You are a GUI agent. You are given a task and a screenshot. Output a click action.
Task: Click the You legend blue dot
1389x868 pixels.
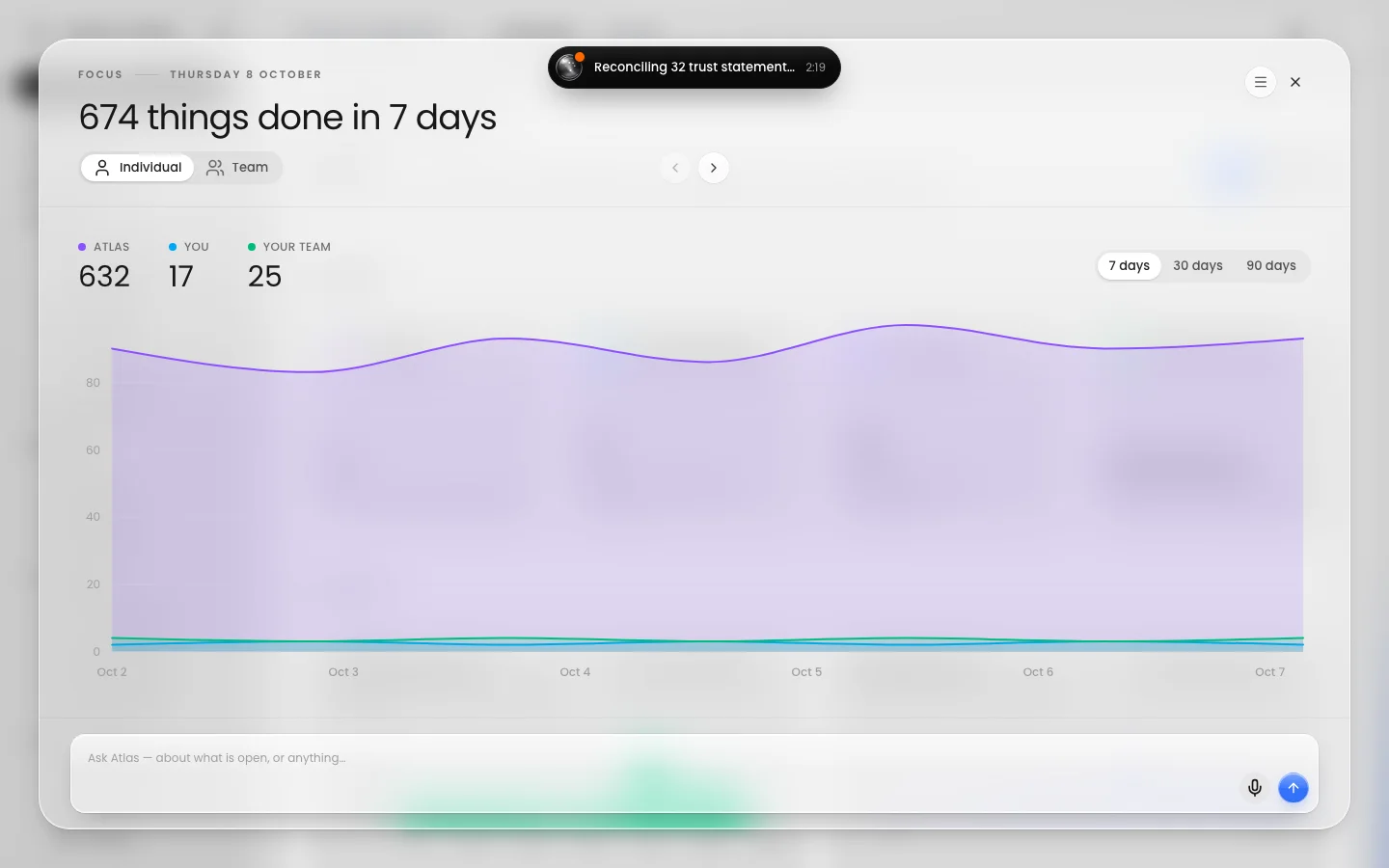click(173, 247)
